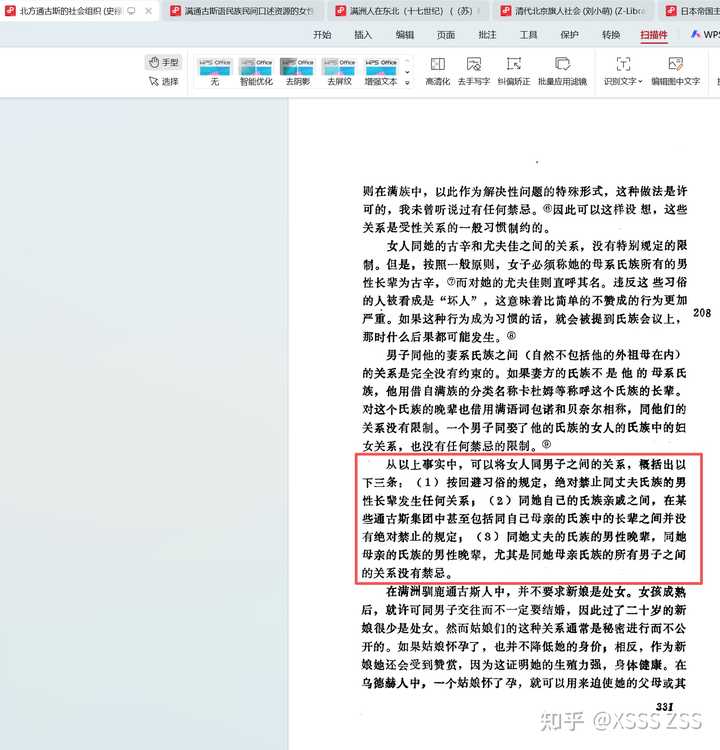Select the 手型 hand tool
The height and width of the screenshot is (750, 720).
pyautogui.click(x=163, y=62)
